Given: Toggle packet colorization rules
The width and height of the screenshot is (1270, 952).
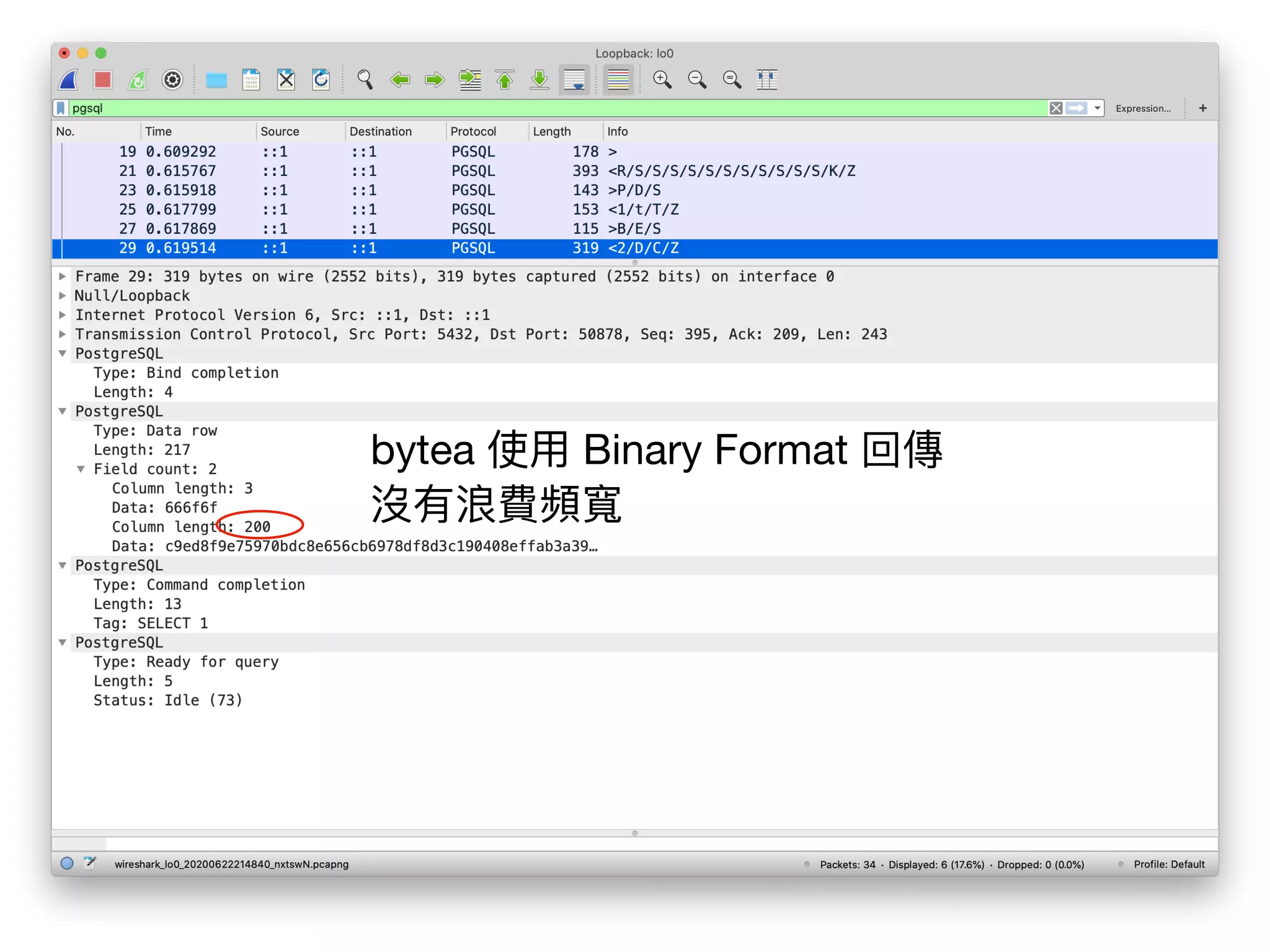Looking at the screenshot, I should pyautogui.click(x=618, y=79).
